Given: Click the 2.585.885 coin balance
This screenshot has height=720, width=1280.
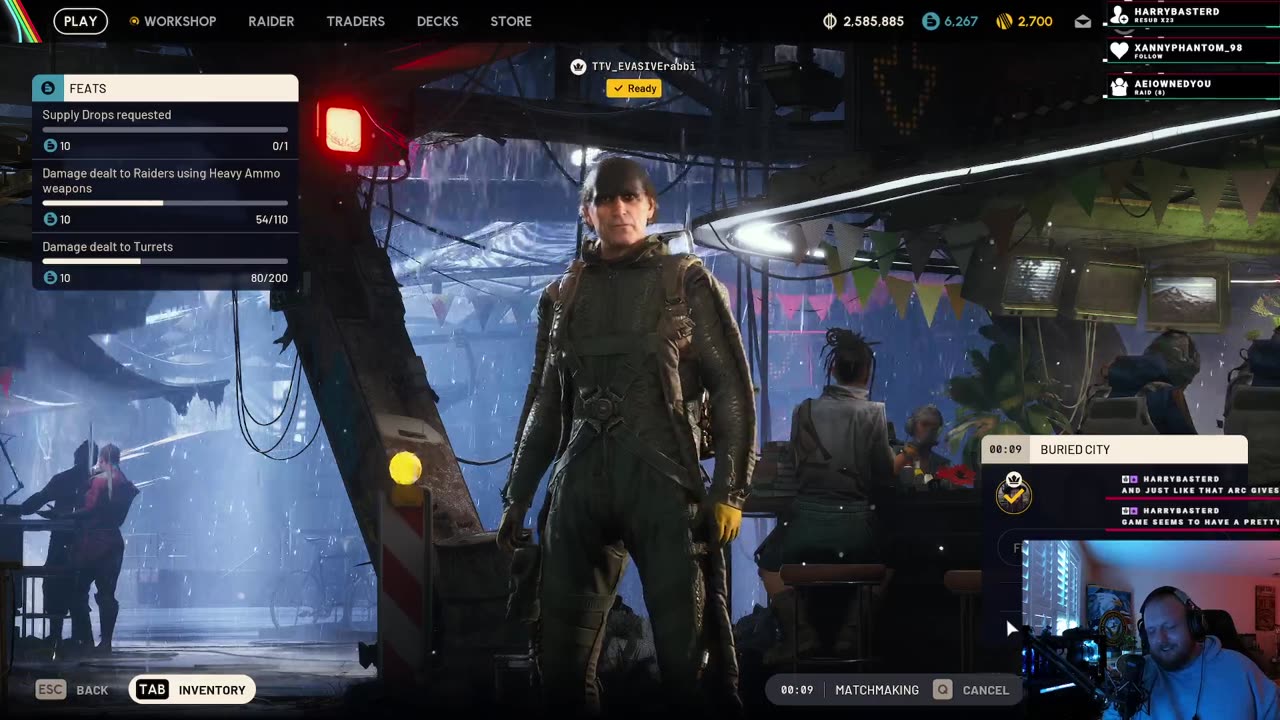Looking at the screenshot, I should click(x=873, y=21).
